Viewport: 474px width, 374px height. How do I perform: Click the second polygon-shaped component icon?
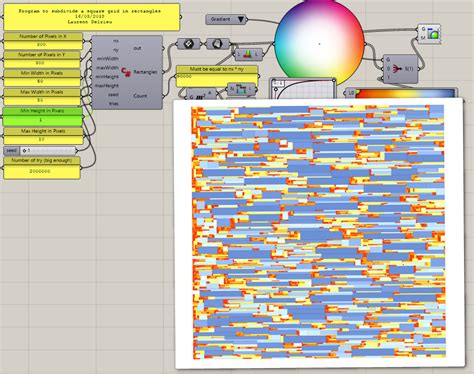point(217,44)
